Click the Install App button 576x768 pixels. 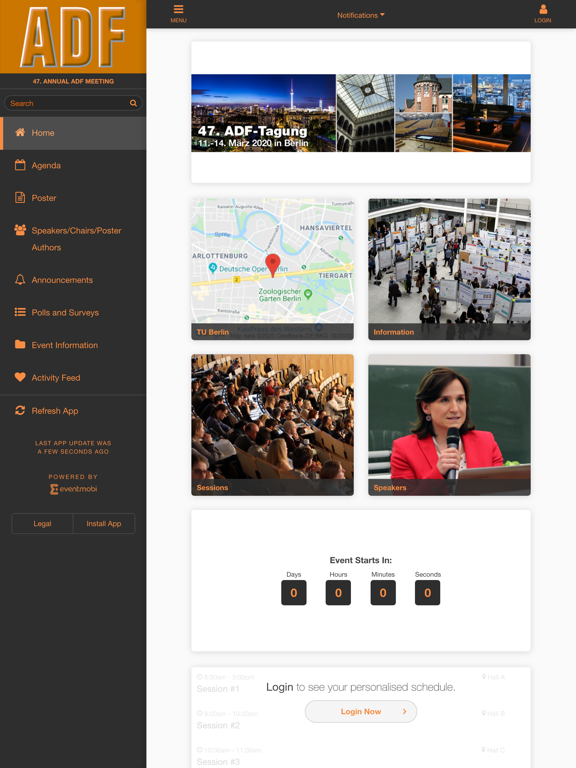[104, 524]
